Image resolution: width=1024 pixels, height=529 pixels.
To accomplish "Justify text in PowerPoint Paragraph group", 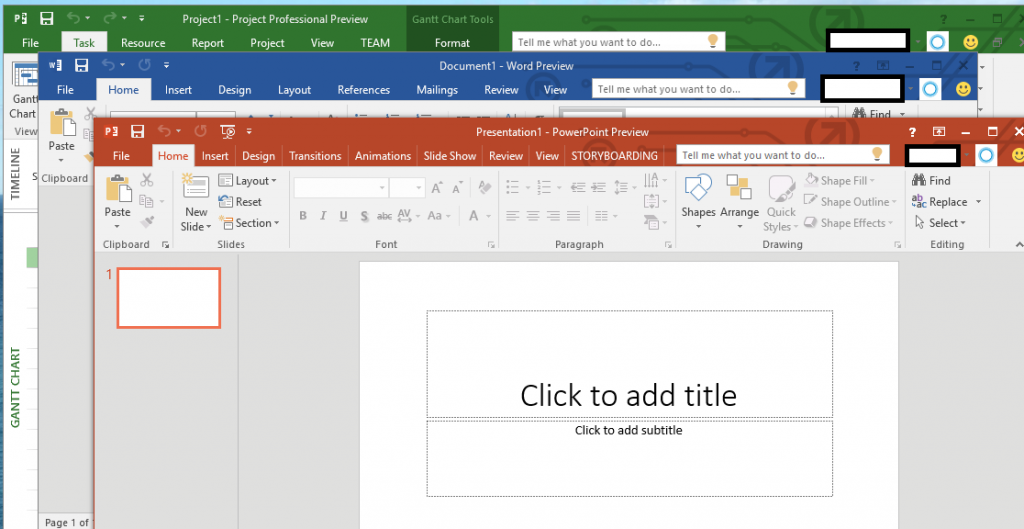I will tap(573, 216).
